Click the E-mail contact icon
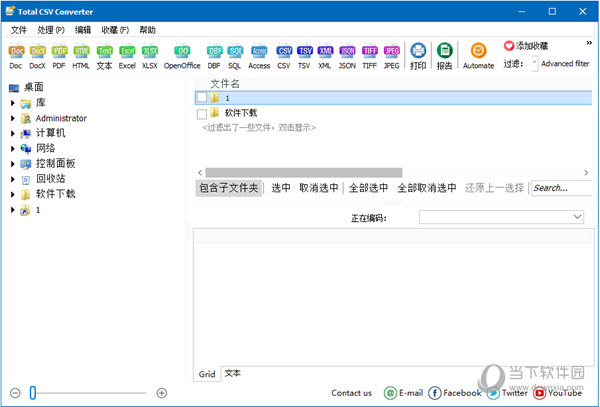Image resolution: width=600 pixels, height=407 pixels. pos(390,393)
